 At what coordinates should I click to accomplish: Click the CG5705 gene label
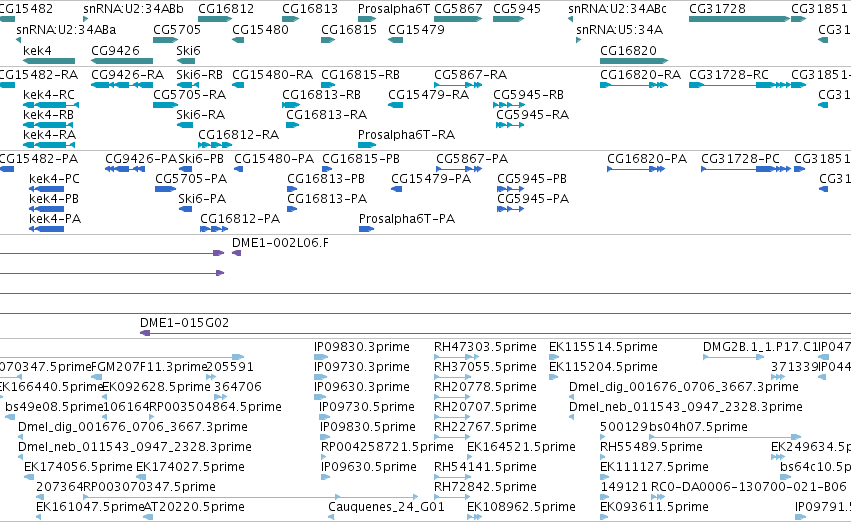[177, 30]
